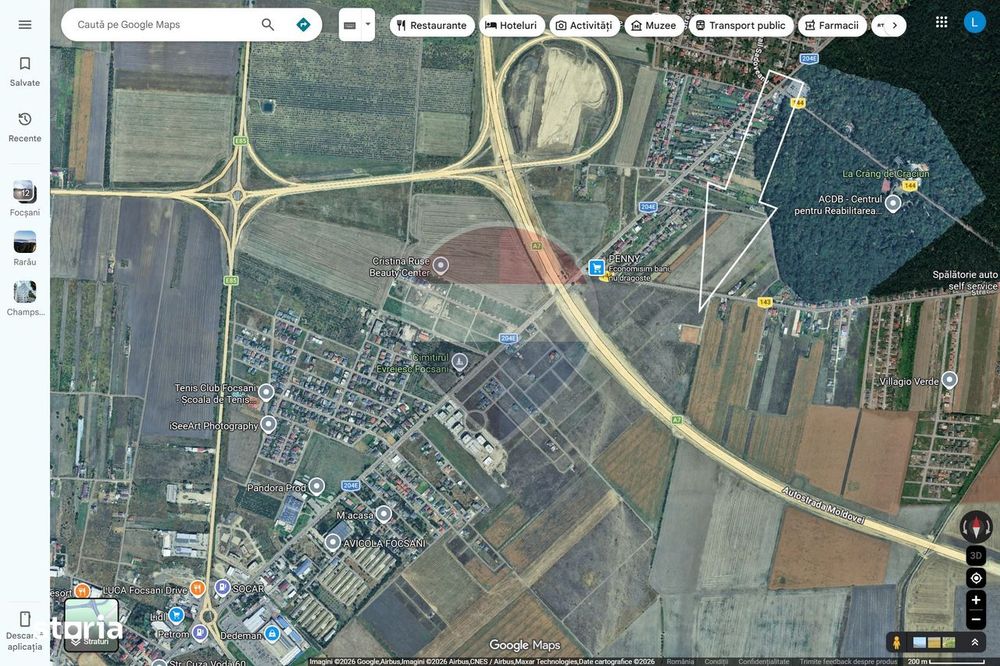Click the Villagio Verde pin
The height and width of the screenshot is (666, 1000).
(x=950, y=380)
